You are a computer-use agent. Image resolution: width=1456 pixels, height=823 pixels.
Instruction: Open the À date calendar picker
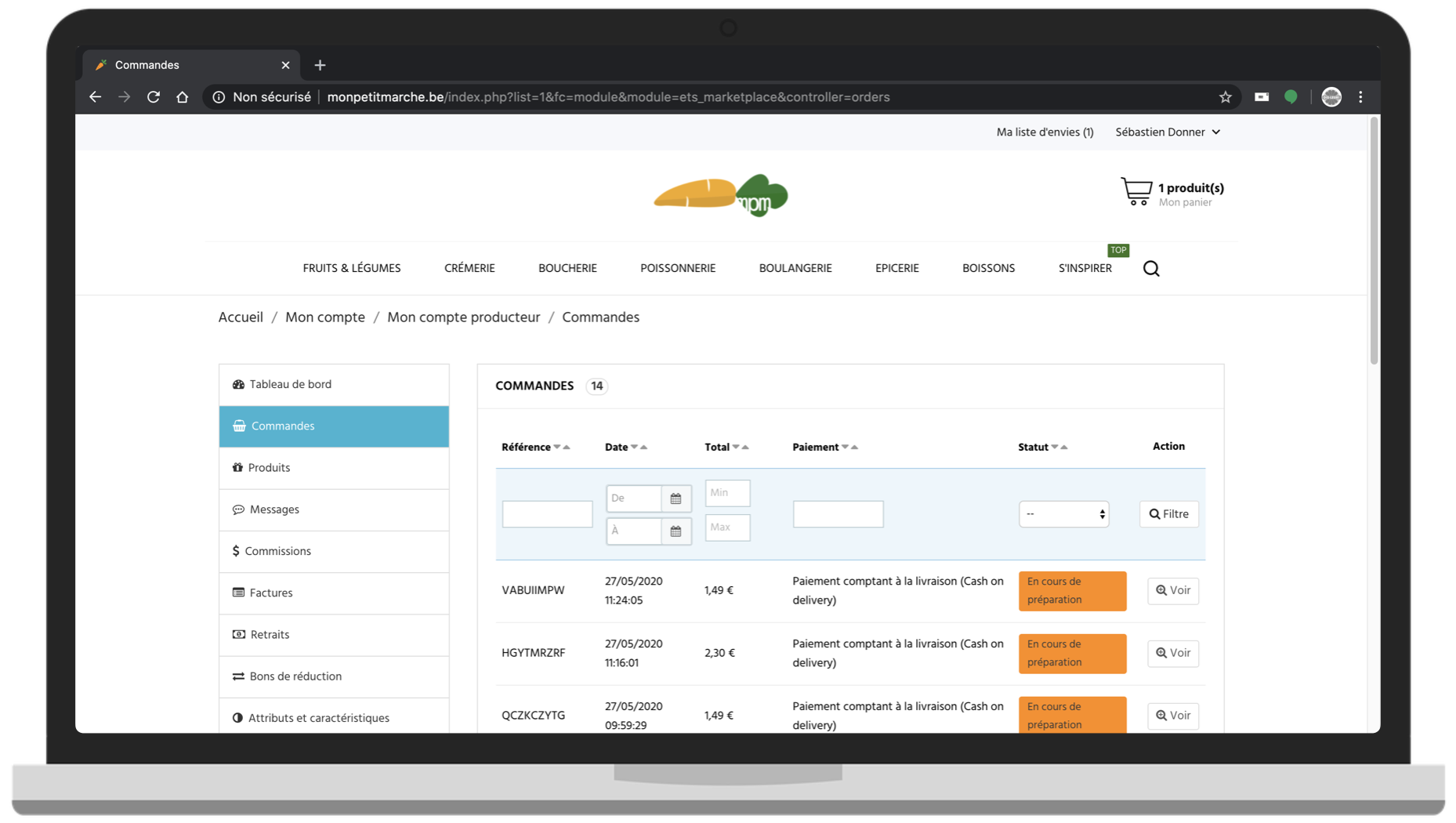pyautogui.click(x=675, y=531)
